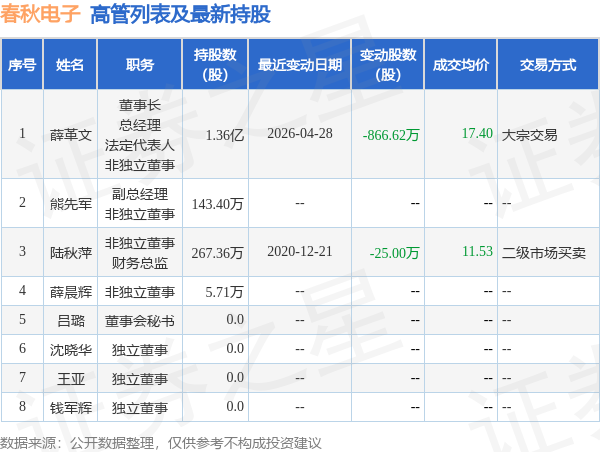Select the 成交均价 column header
The width and height of the screenshot is (600, 452).
click(461, 65)
